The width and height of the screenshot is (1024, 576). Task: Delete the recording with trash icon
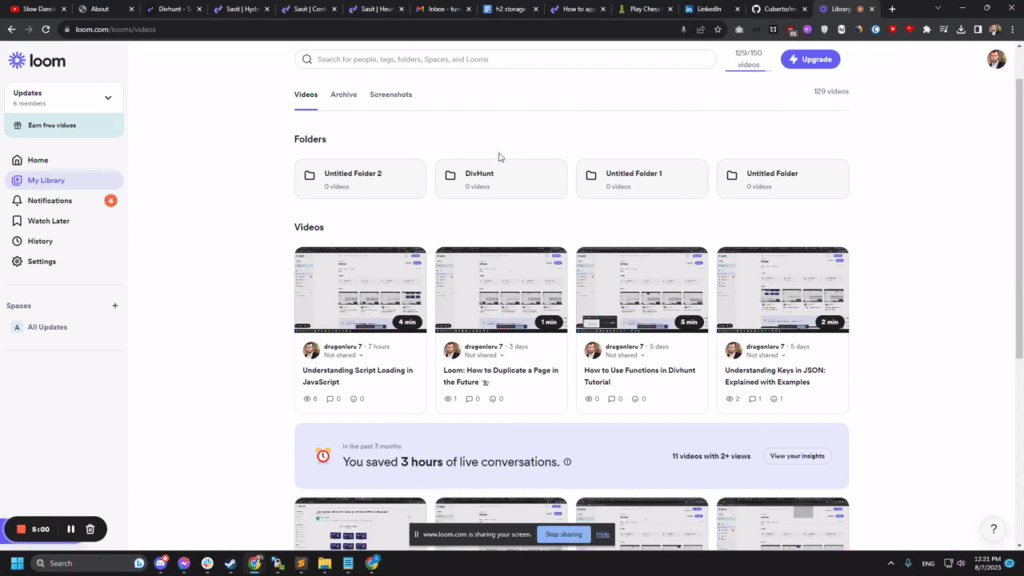pos(90,529)
